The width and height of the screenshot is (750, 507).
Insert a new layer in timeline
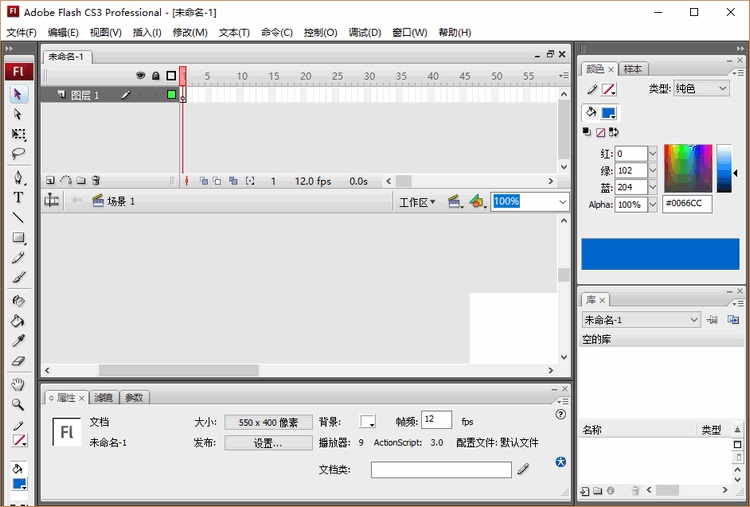point(50,180)
